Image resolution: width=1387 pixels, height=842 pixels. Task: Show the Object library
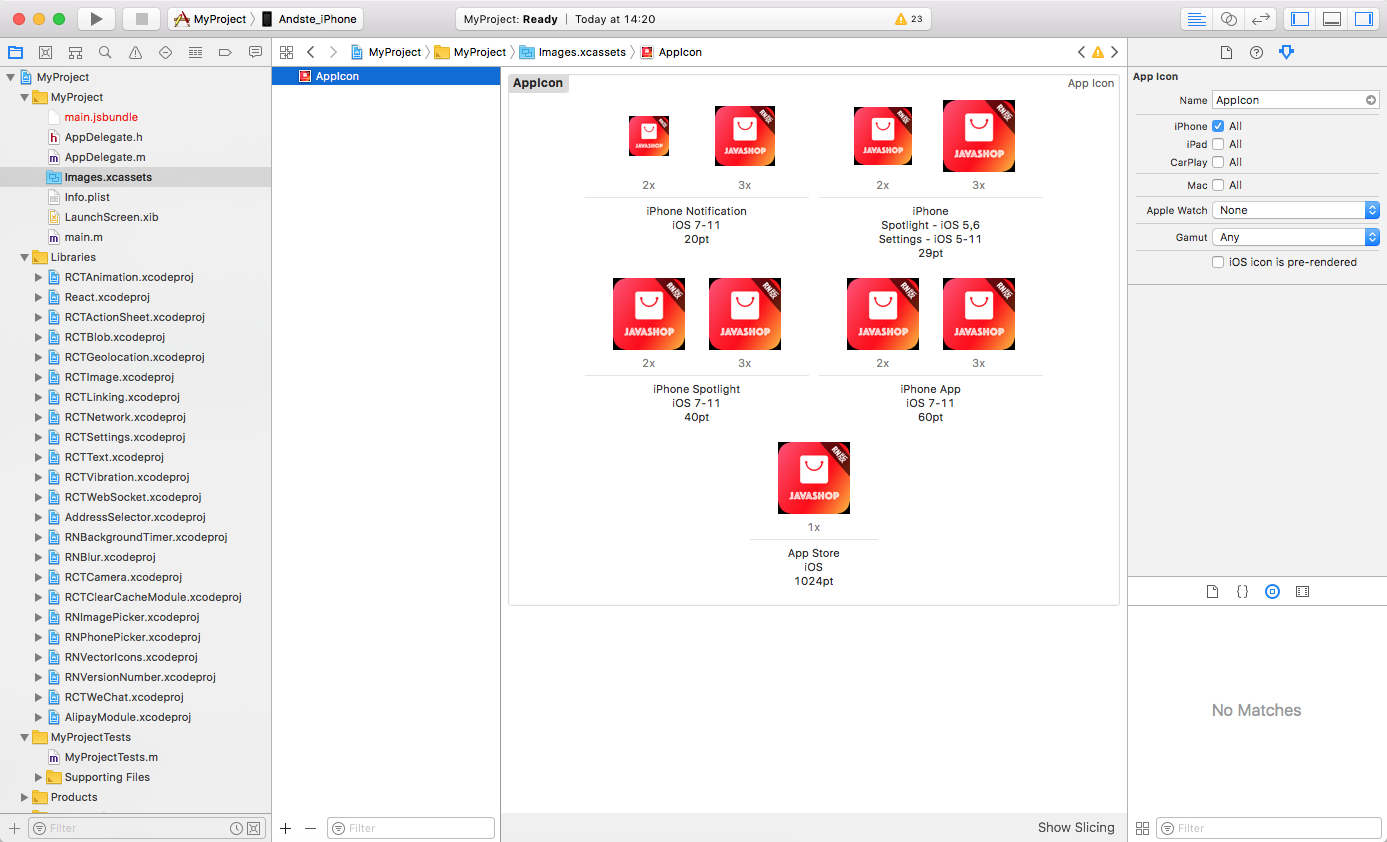point(1272,591)
